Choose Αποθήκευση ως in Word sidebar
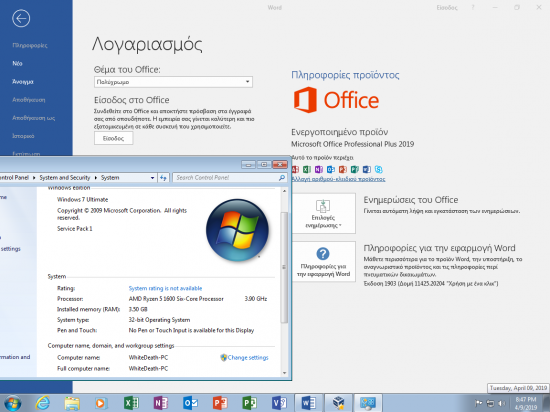Image resolution: width=550 pixels, height=412 pixels. (x=34, y=118)
